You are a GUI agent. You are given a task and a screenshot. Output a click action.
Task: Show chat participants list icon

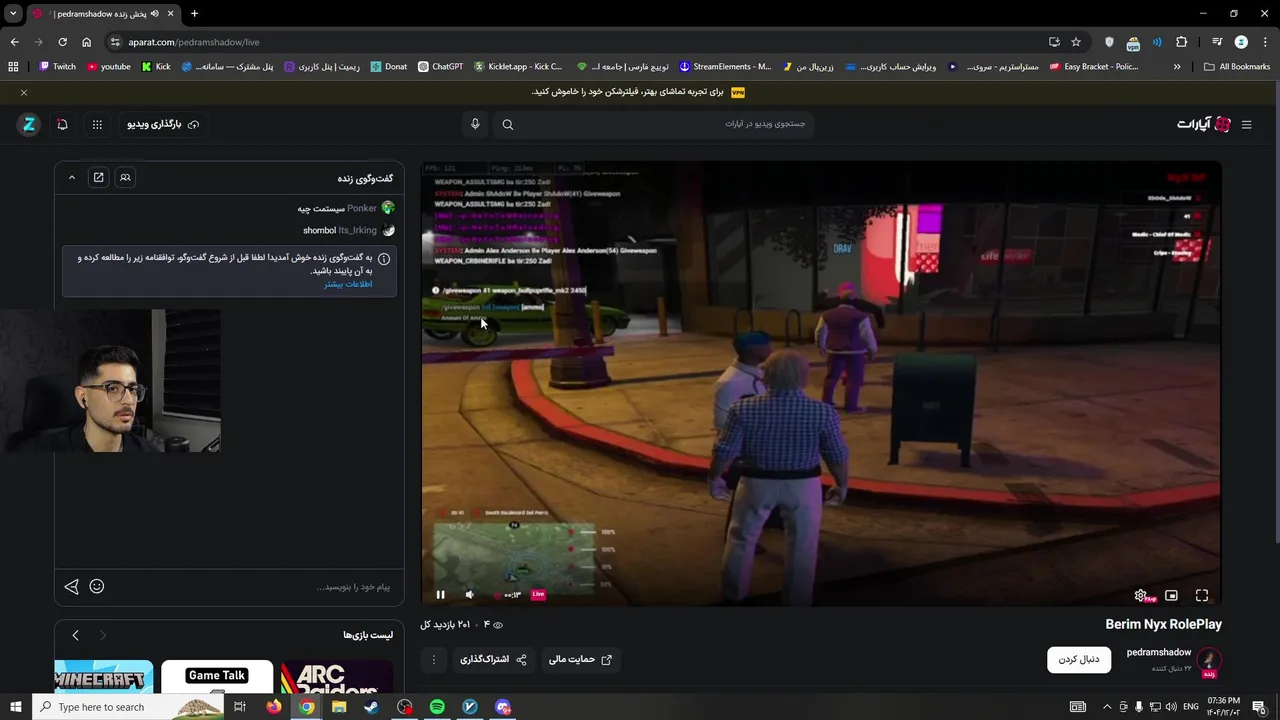coord(125,177)
